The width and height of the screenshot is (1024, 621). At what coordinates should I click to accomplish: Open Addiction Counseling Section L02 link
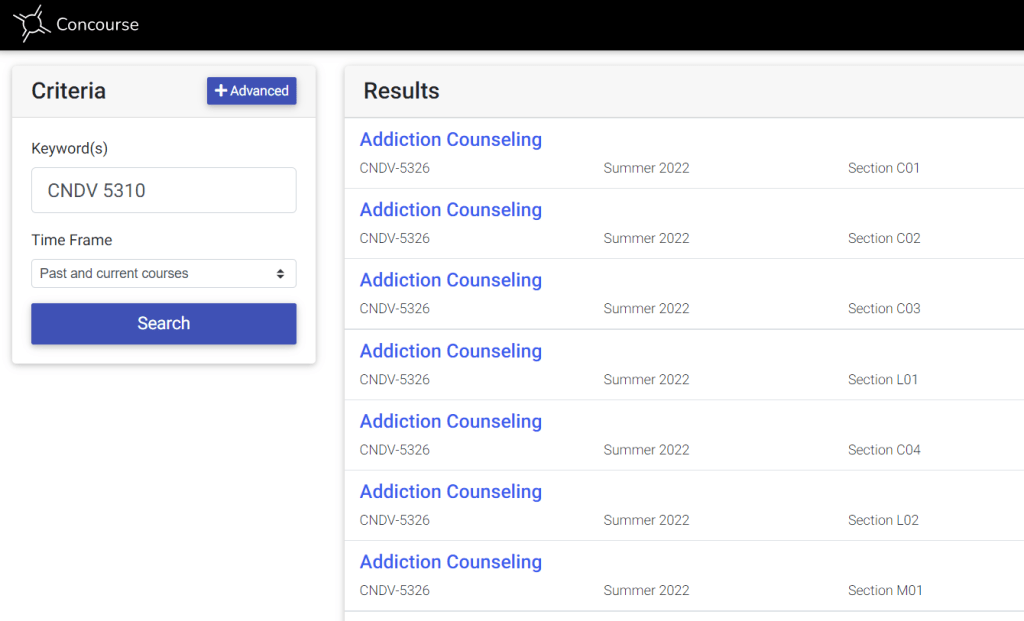click(451, 491)
